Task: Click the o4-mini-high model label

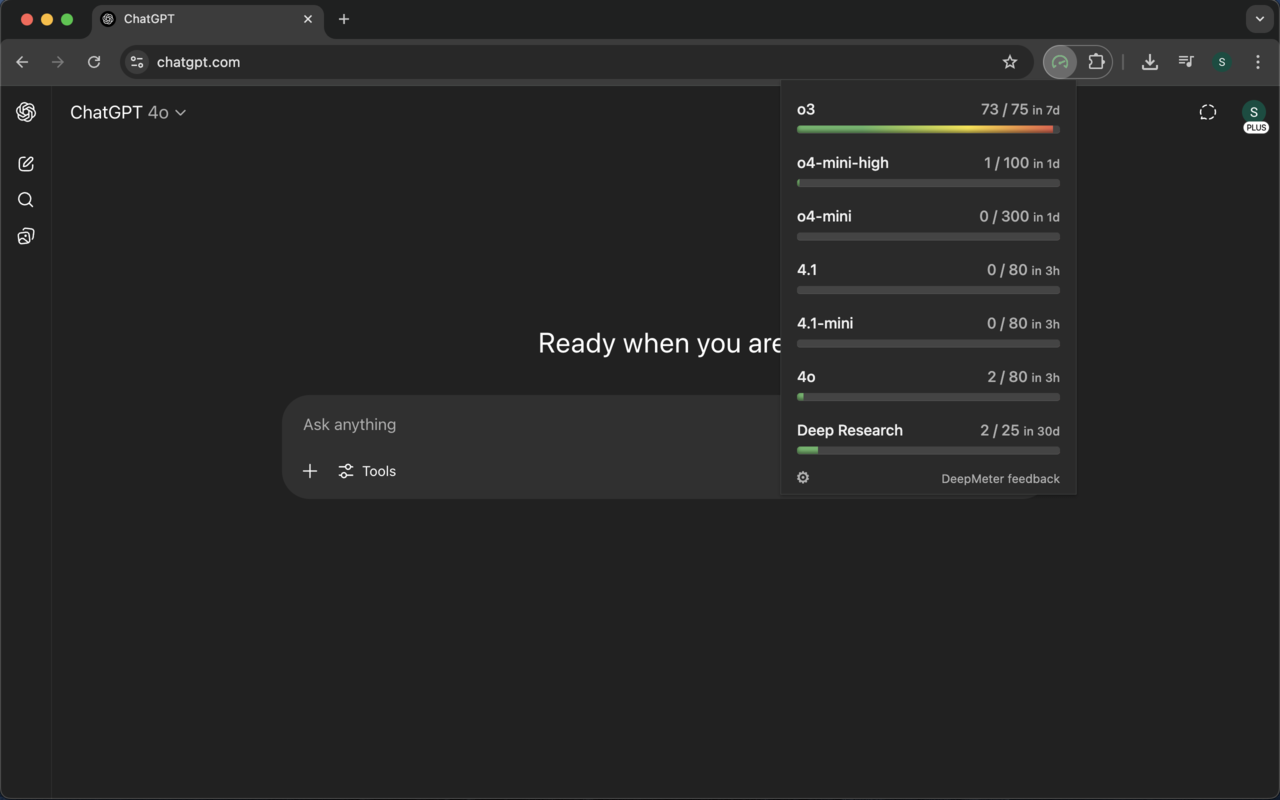Action: [843, 163]
